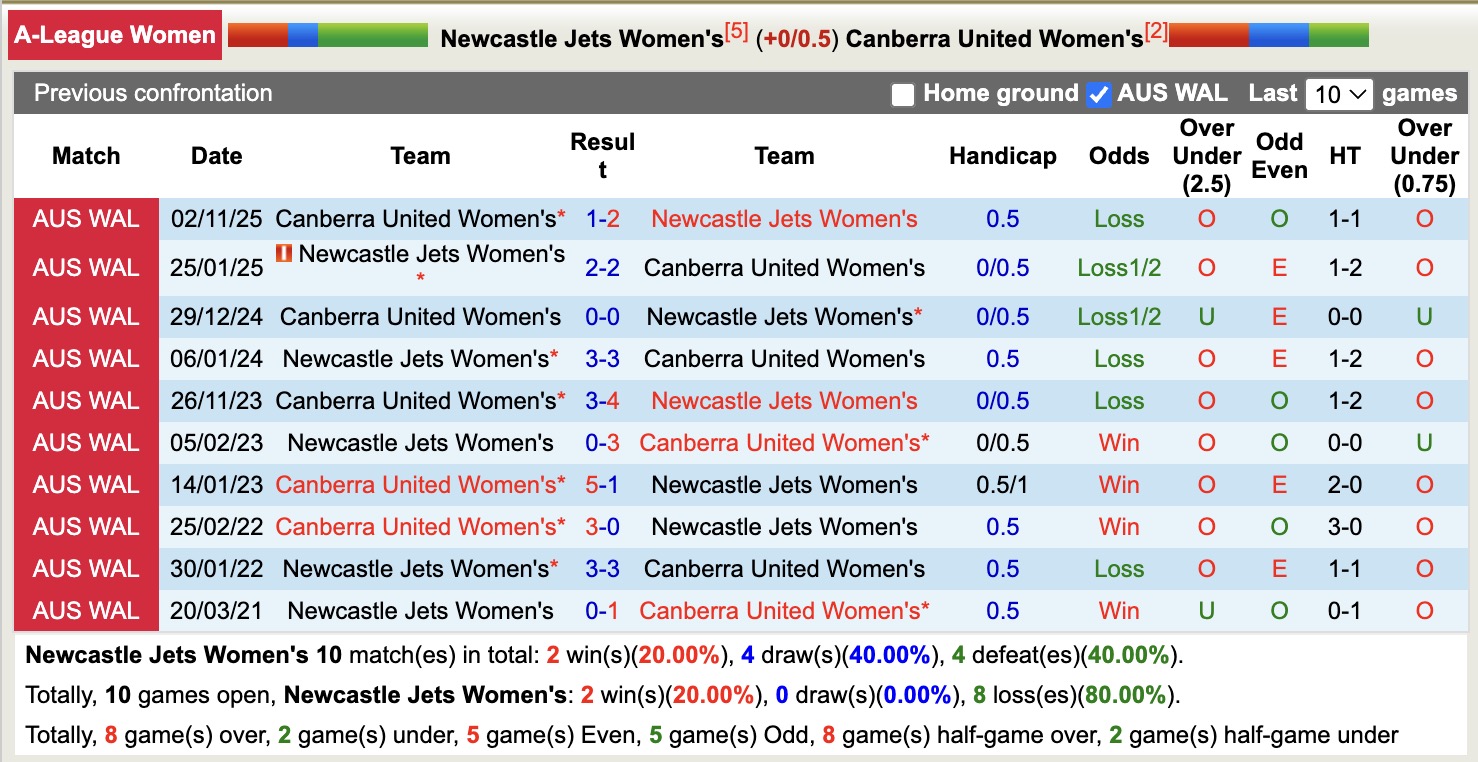The image size is (1478, 762).
Task: Click the asterisk under Newcastle Jets on 25/01/25
Action: click(x=423, y=275)
